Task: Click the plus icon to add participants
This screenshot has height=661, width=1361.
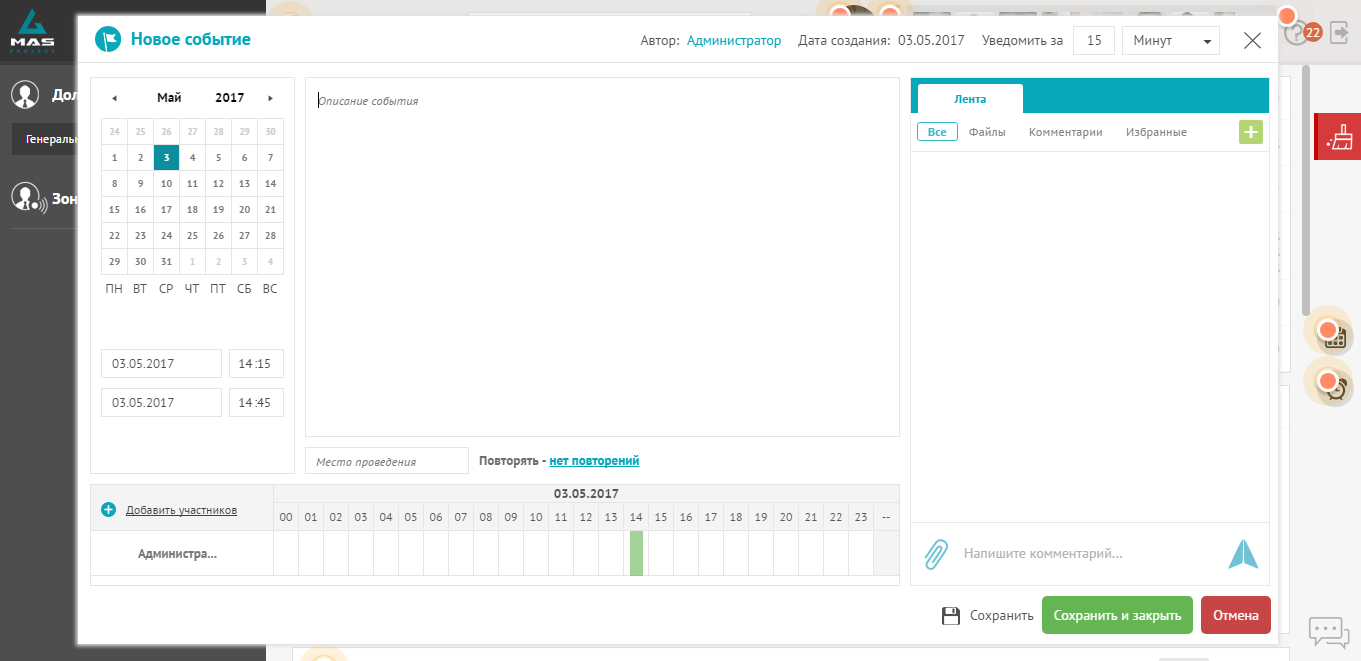Action: click(109, 510)
